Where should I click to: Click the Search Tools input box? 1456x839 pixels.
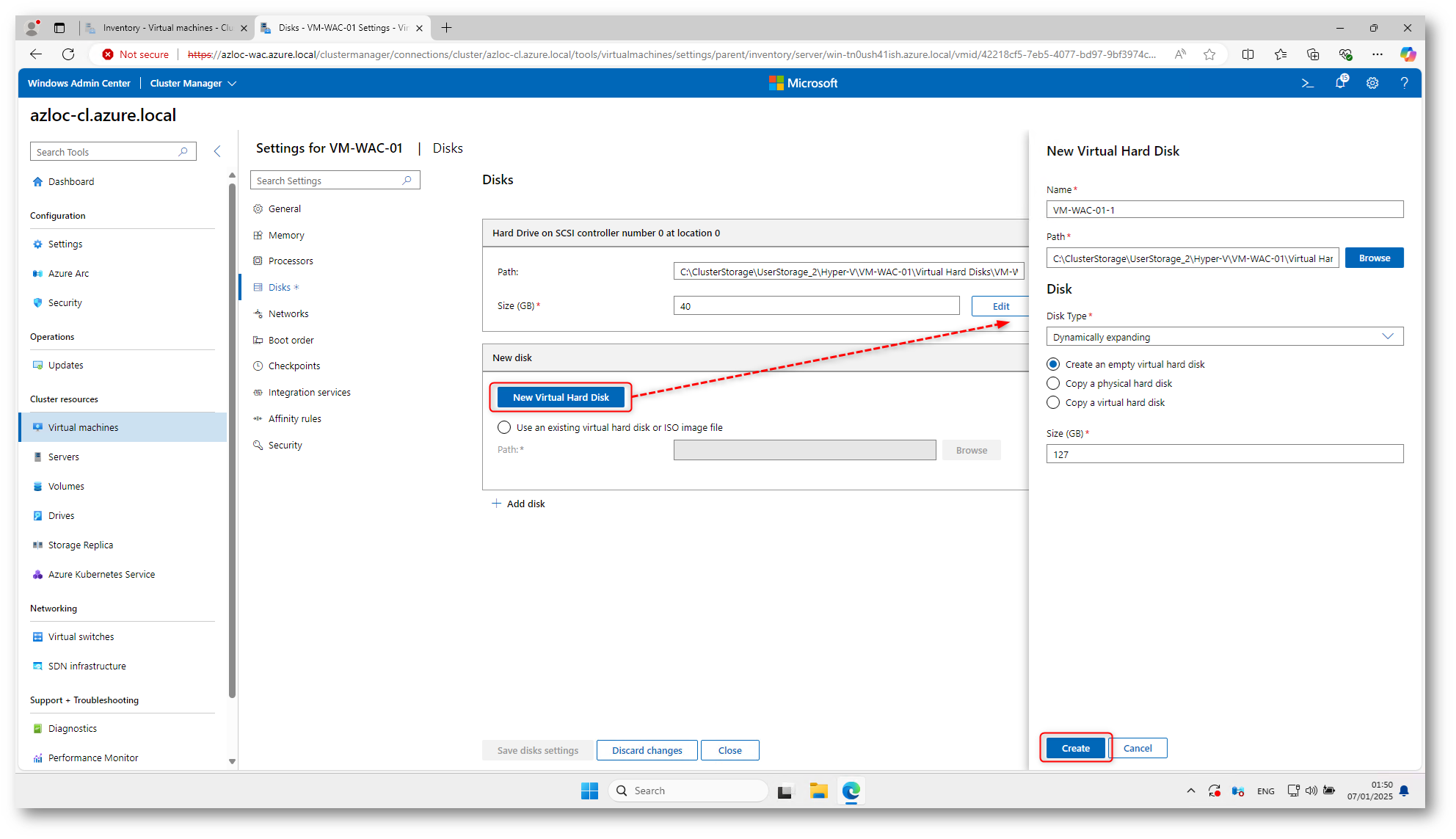tap(113, 152)
